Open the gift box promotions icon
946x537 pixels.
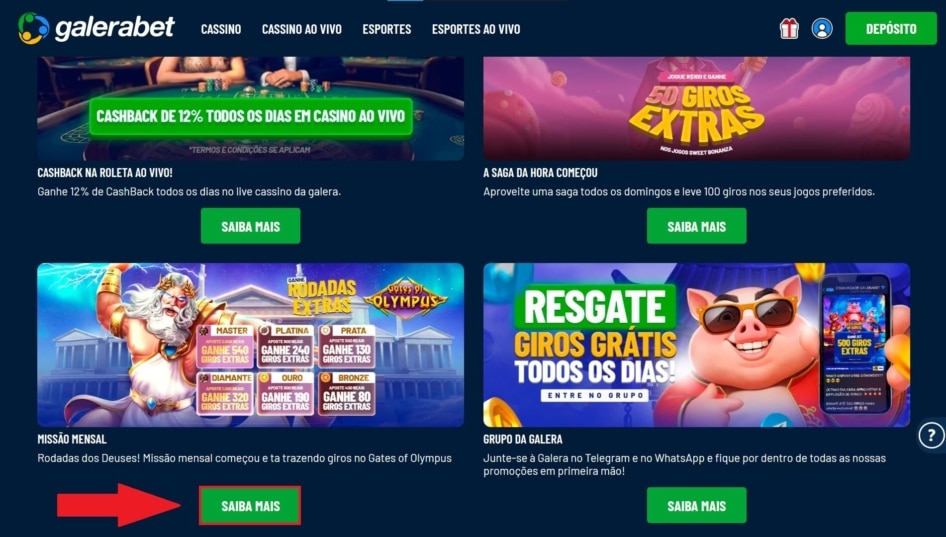(789, 28)
